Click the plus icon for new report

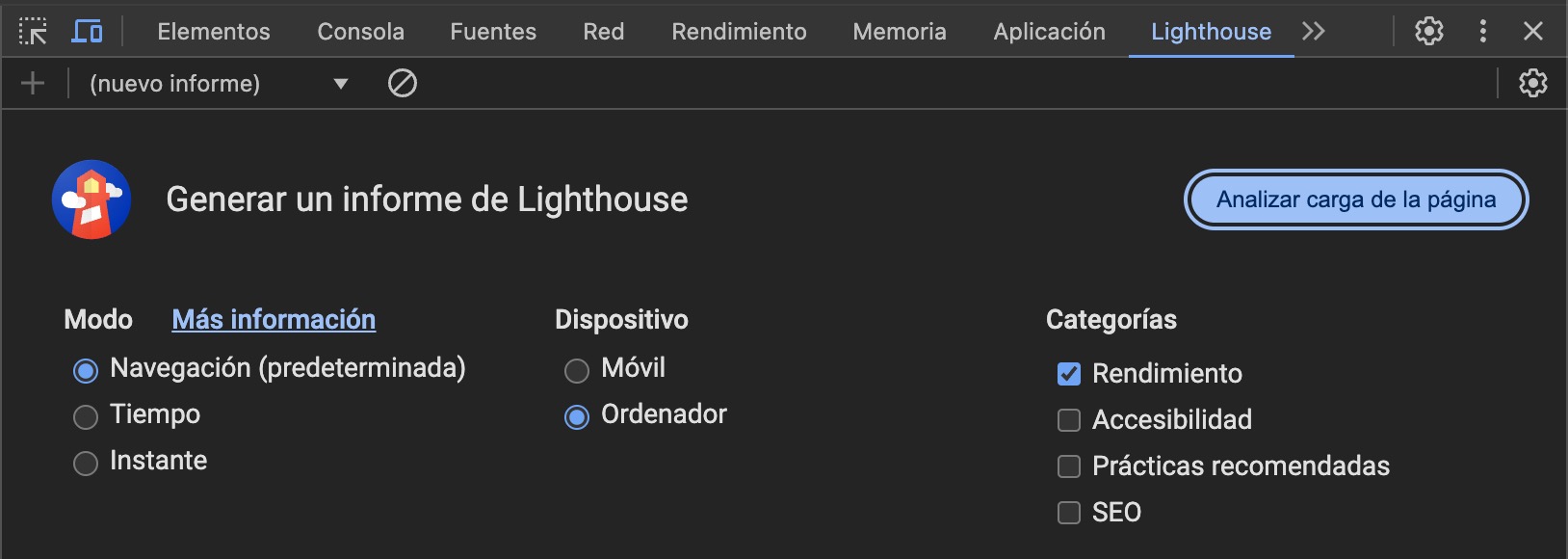click(33, 84)
